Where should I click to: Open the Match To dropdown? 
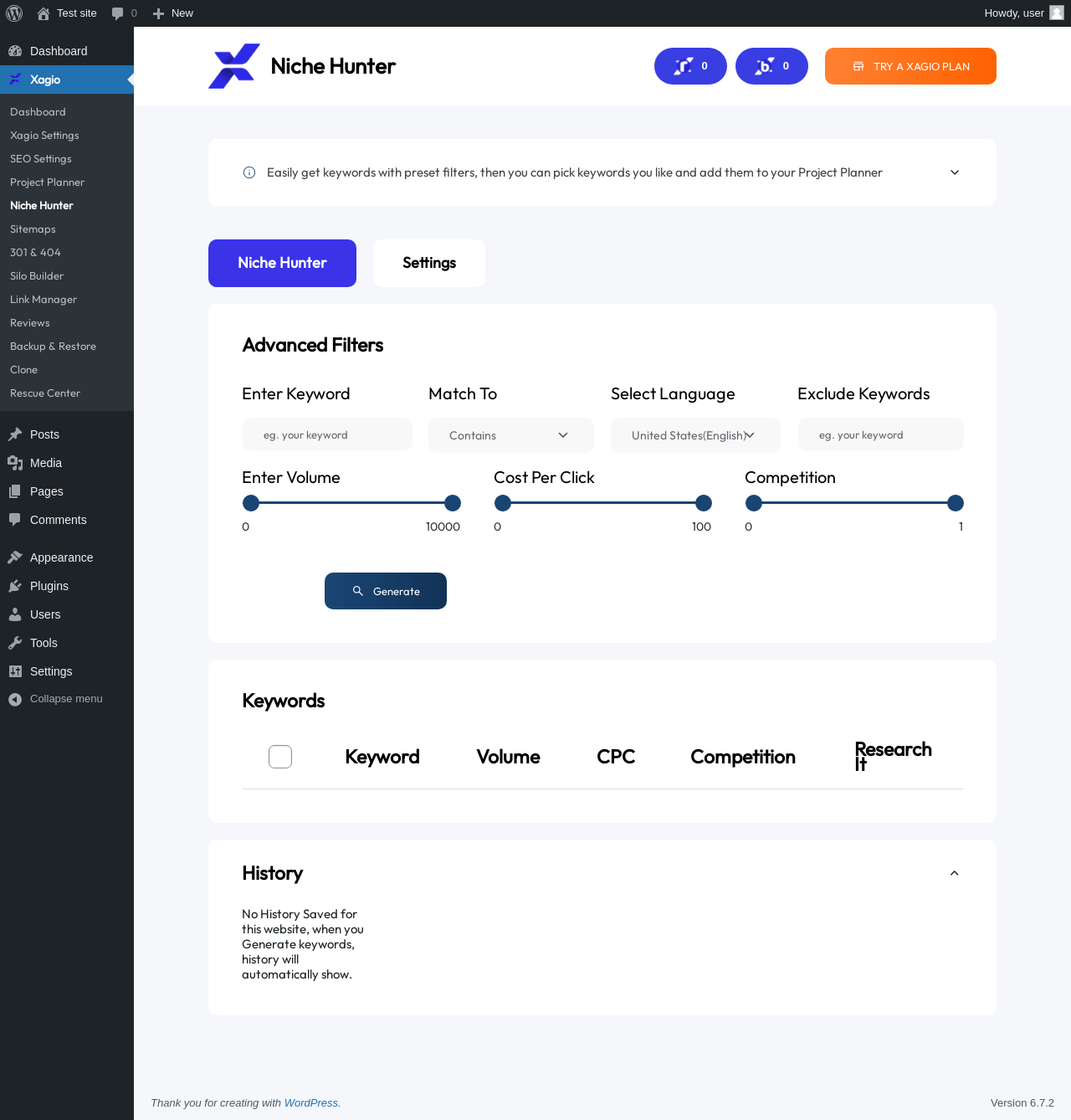point(511,435)
